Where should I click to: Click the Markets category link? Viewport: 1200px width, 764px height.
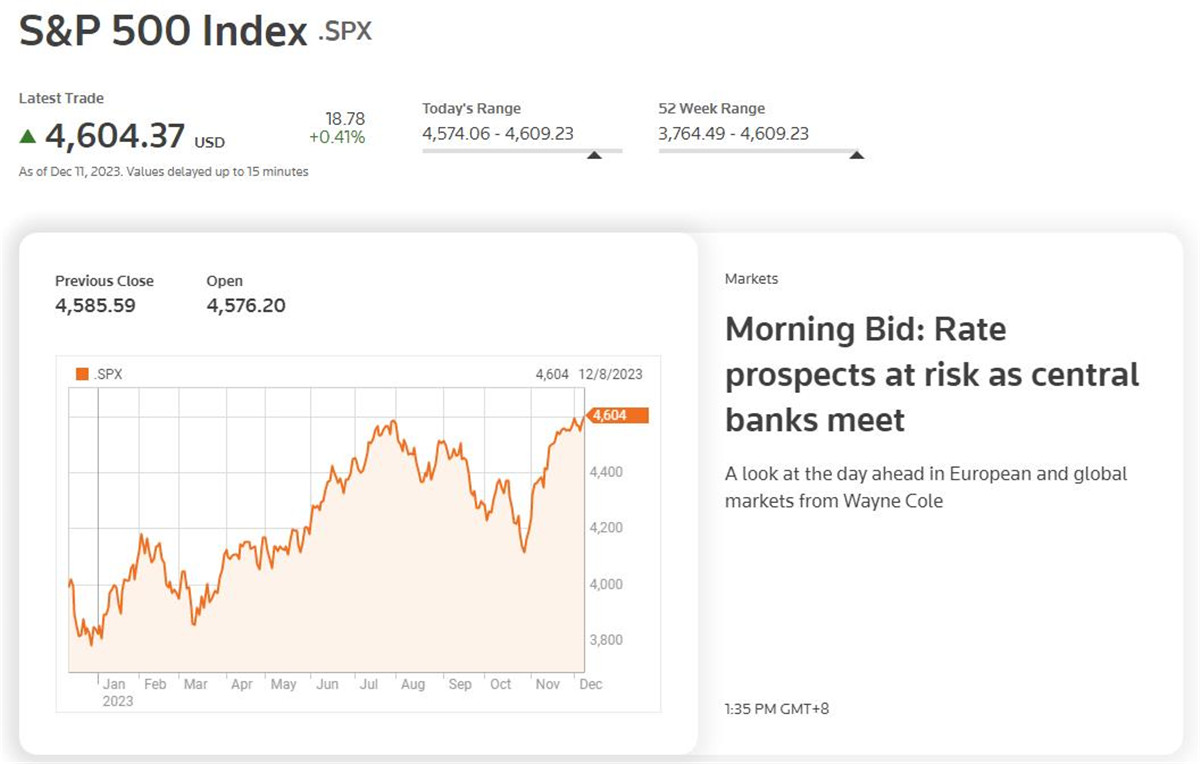click(751, 279)
